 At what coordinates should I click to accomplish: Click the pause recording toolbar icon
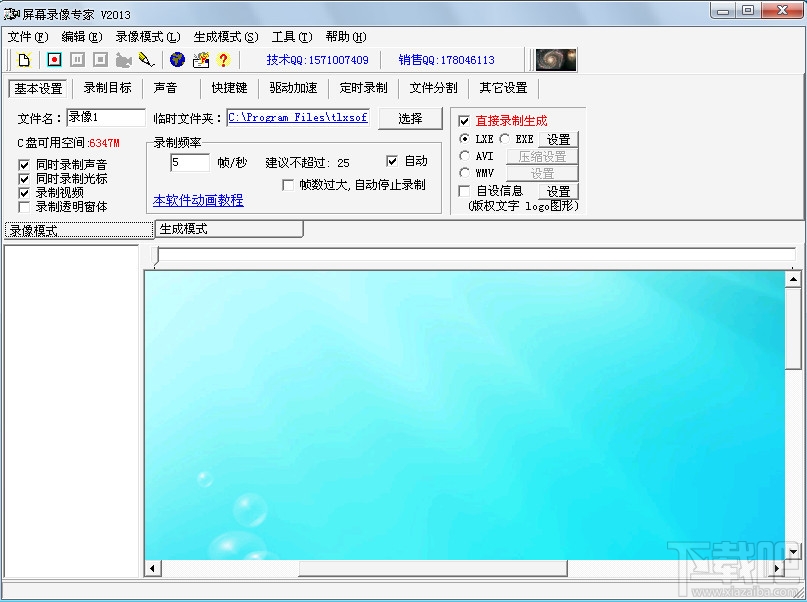tap(77, 60)
